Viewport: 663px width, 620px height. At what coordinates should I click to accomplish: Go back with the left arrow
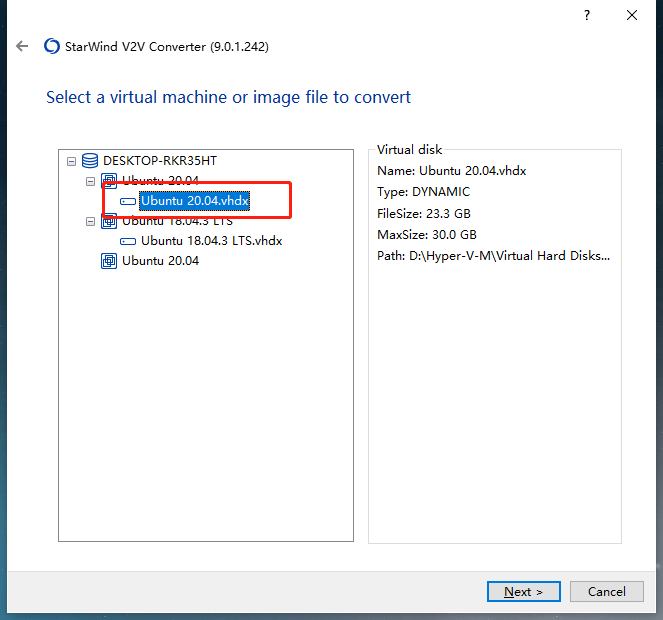click(22, 46)
